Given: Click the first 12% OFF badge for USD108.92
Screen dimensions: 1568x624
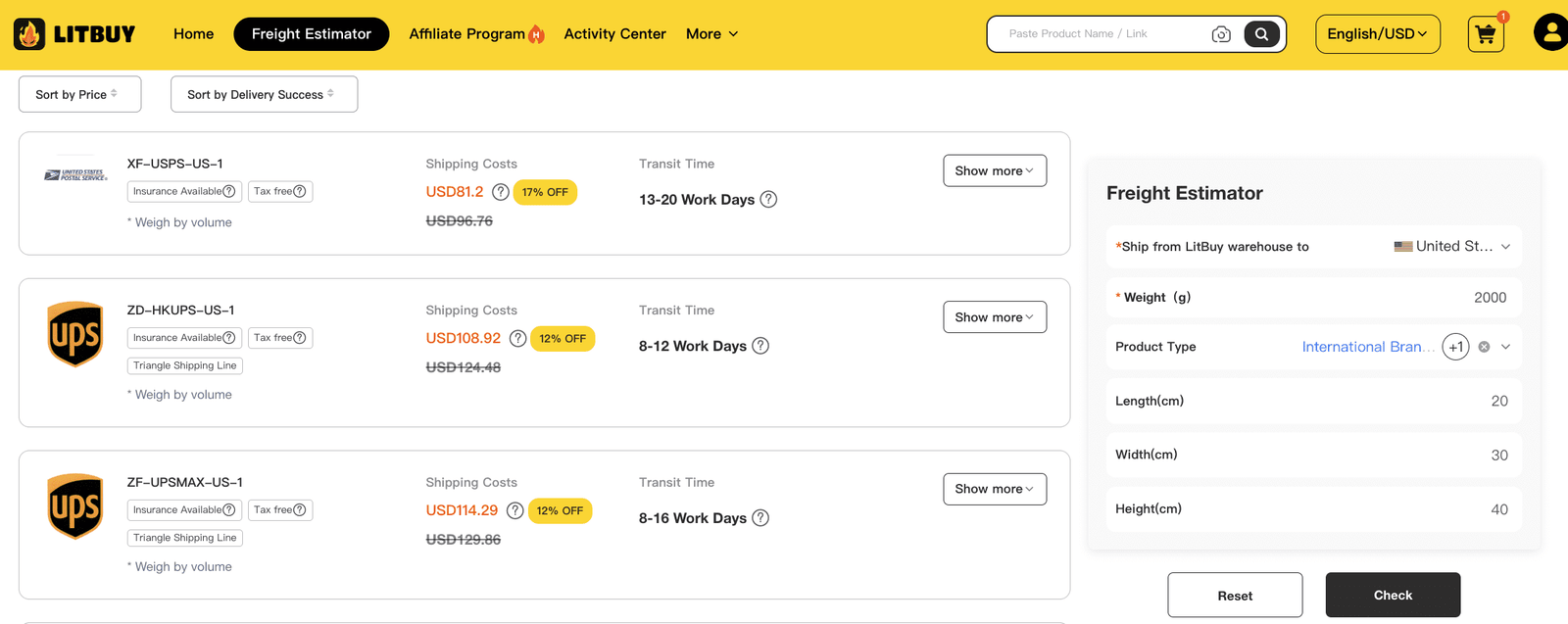Looking at the screenshot, I should click(563, 339).
